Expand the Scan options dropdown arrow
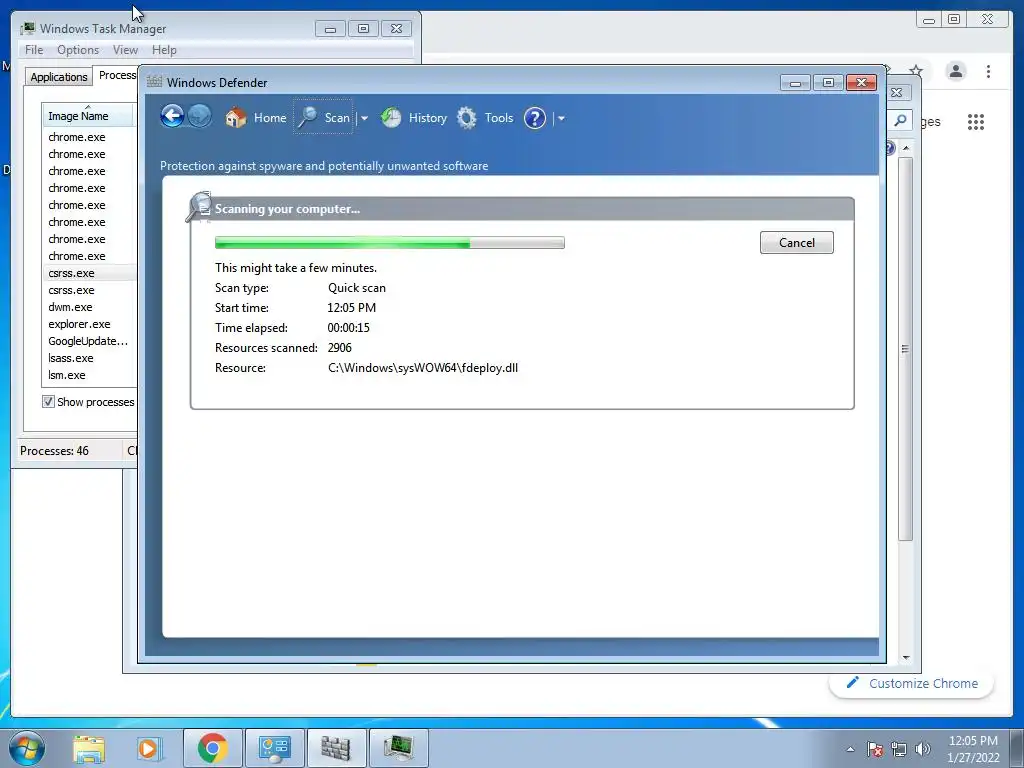The image size is (1024, 768). click(x=364, y=118)
